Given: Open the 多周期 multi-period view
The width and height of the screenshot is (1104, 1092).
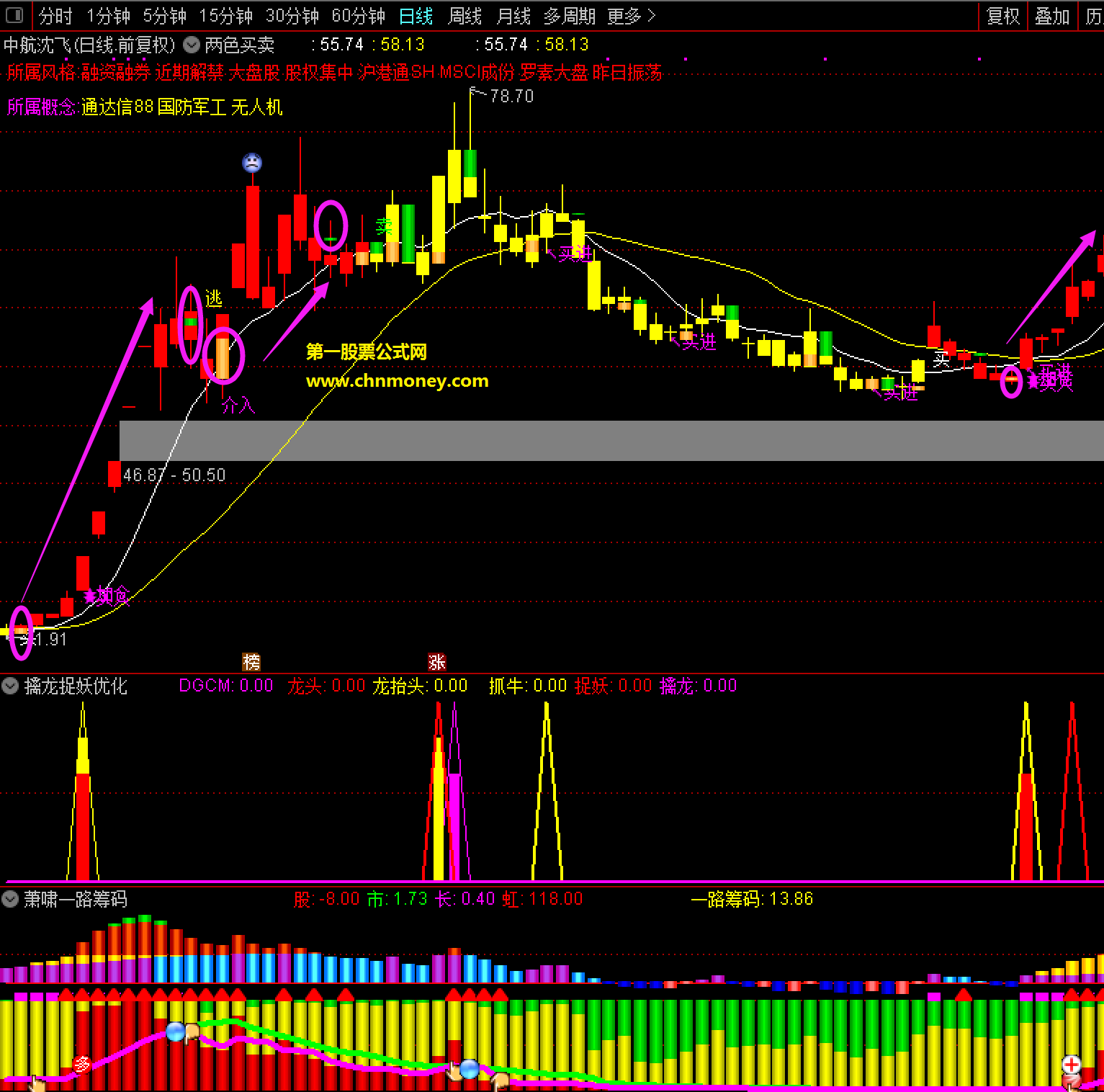Looking at the screenshot, I should click(569, 16).
